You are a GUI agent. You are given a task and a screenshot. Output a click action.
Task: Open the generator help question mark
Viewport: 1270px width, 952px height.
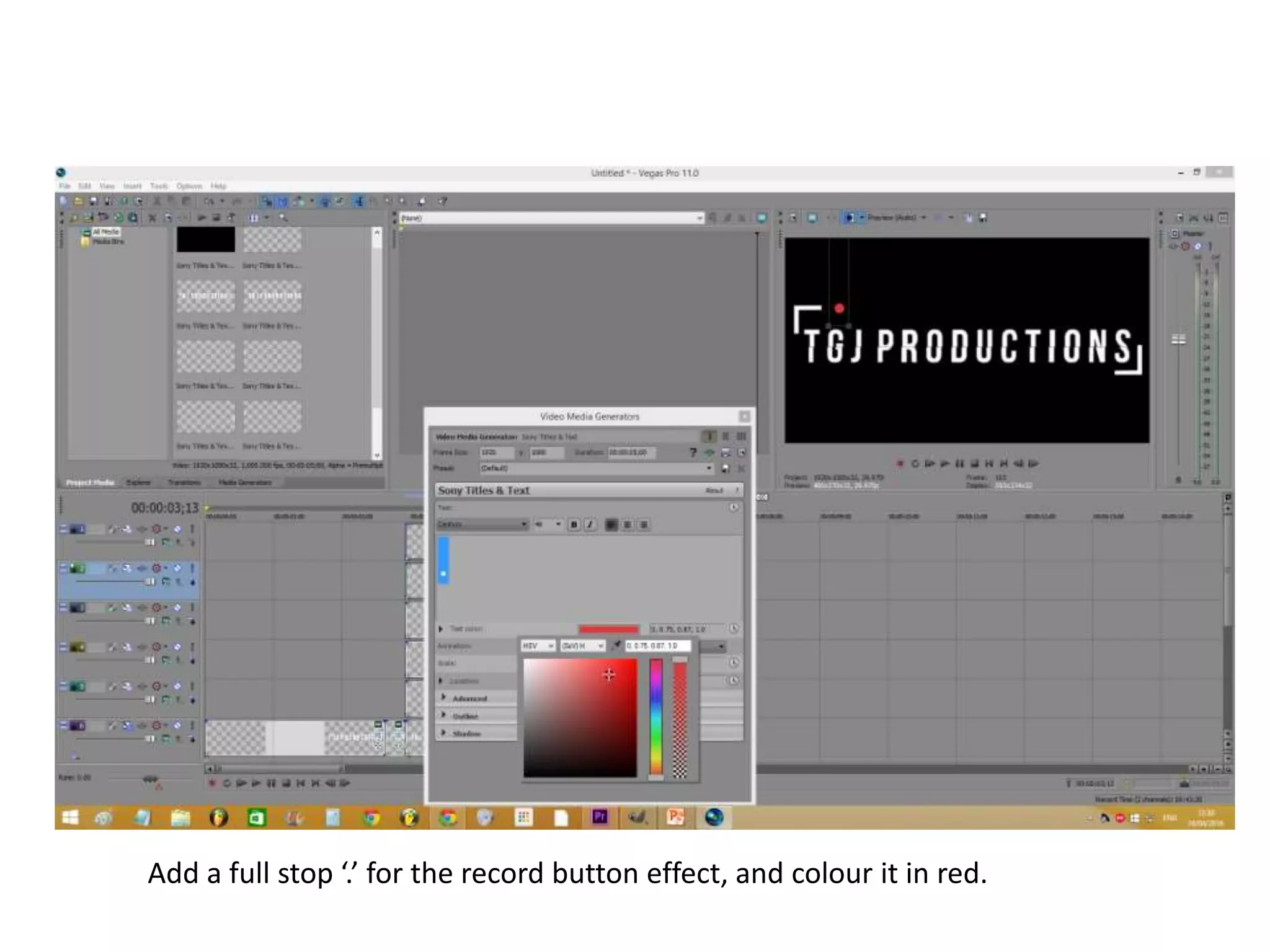(x=693, y=452)
